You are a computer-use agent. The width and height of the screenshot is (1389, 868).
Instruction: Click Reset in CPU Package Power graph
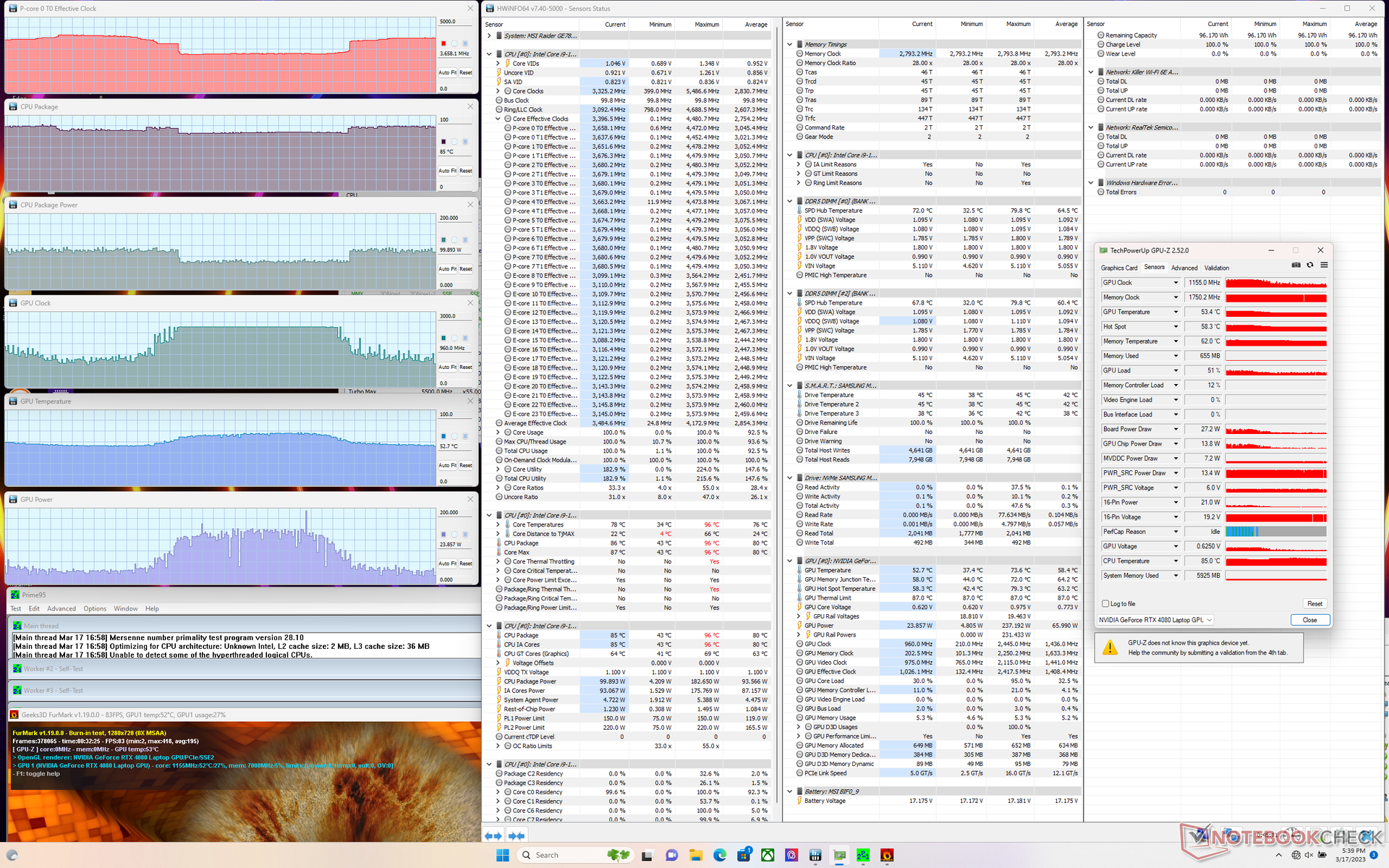tap(466, 269)
